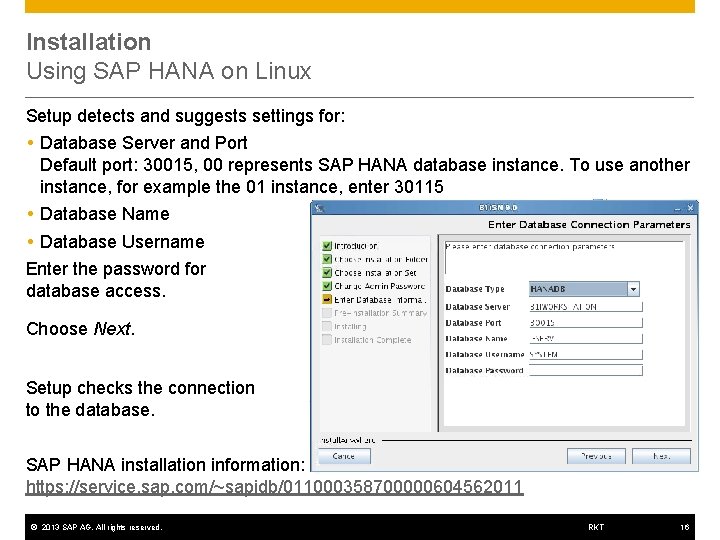Select the Choose Installation Set step checkbox
Viewport: 720px width, 540px height.
326,272
